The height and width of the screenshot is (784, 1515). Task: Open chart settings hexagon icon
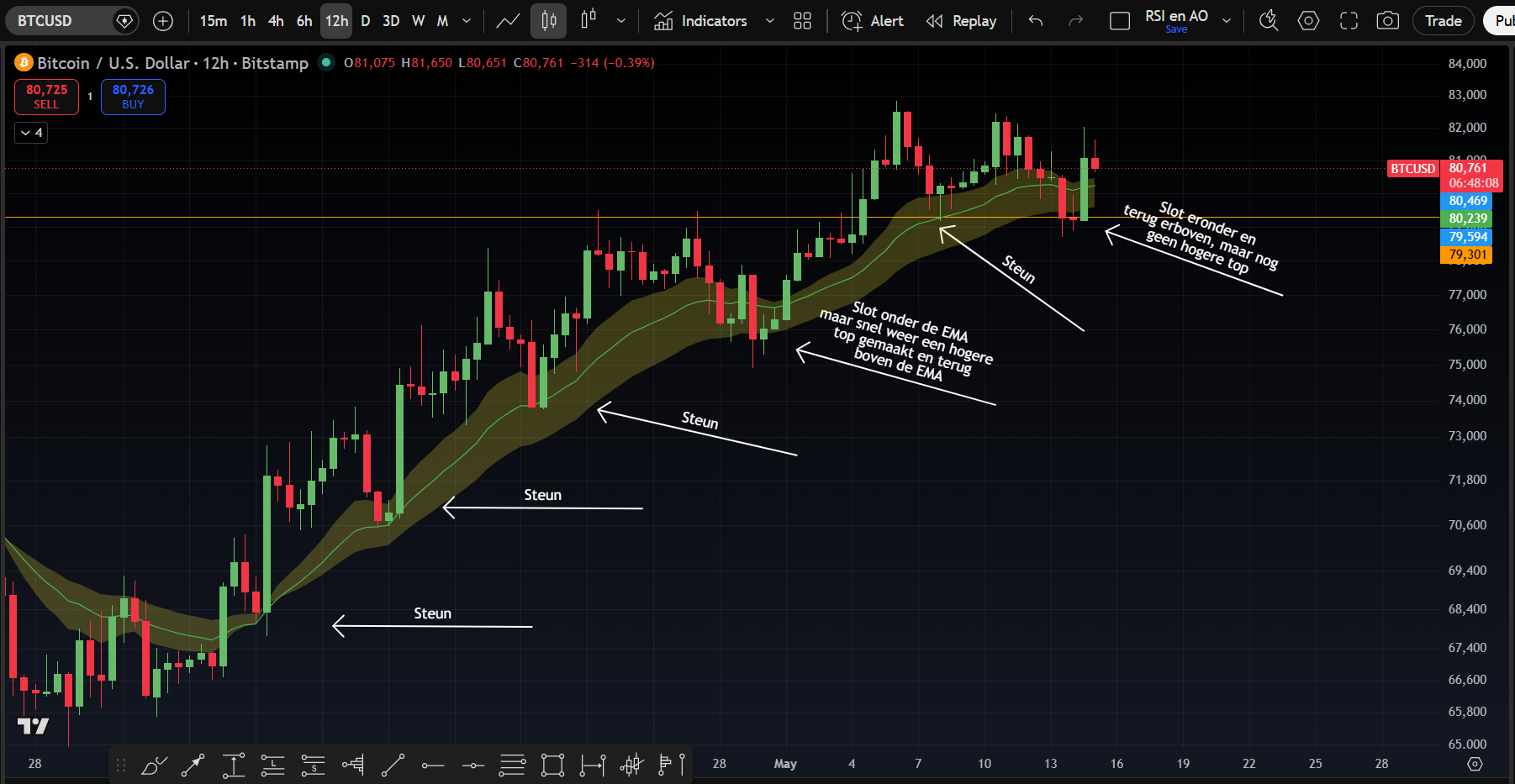[x=1309, y=21]
